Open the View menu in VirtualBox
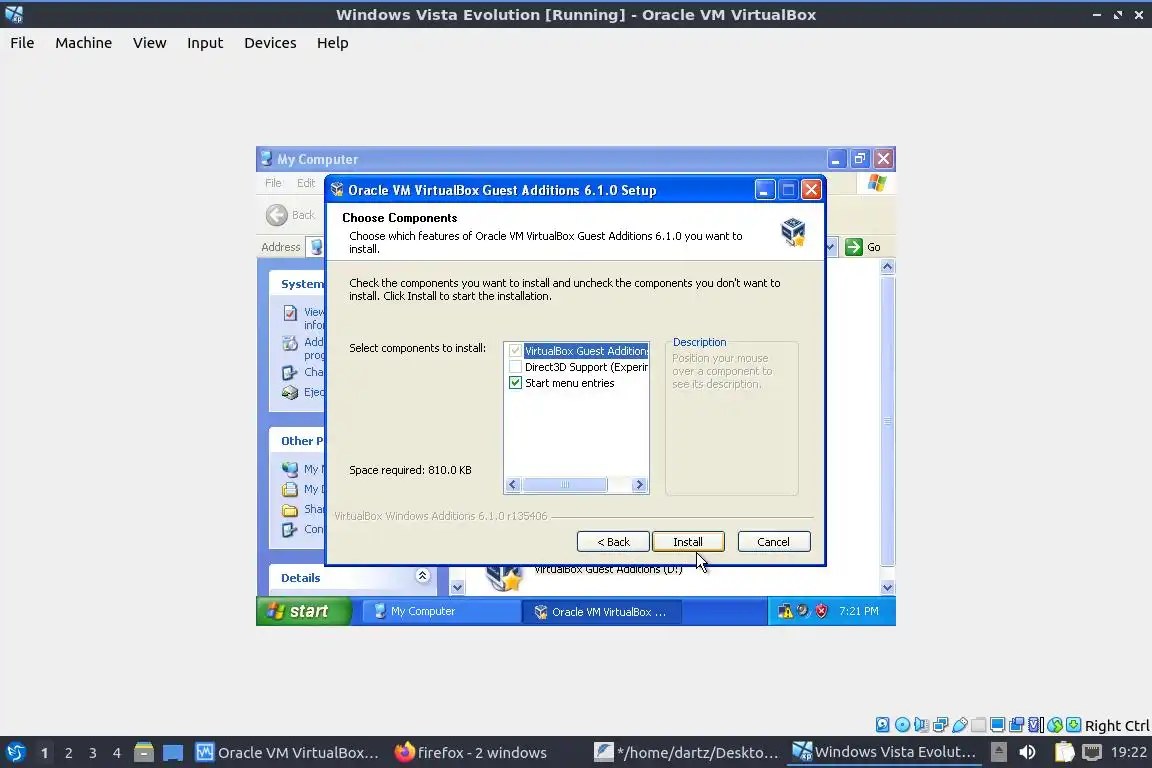 click(x=149, y=43)
